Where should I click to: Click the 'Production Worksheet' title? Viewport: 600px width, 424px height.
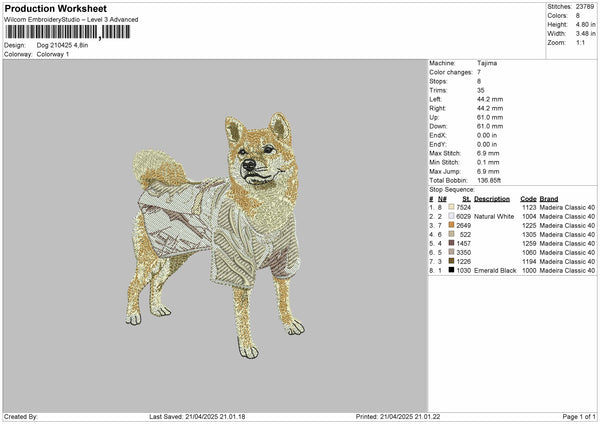(56, 8)
